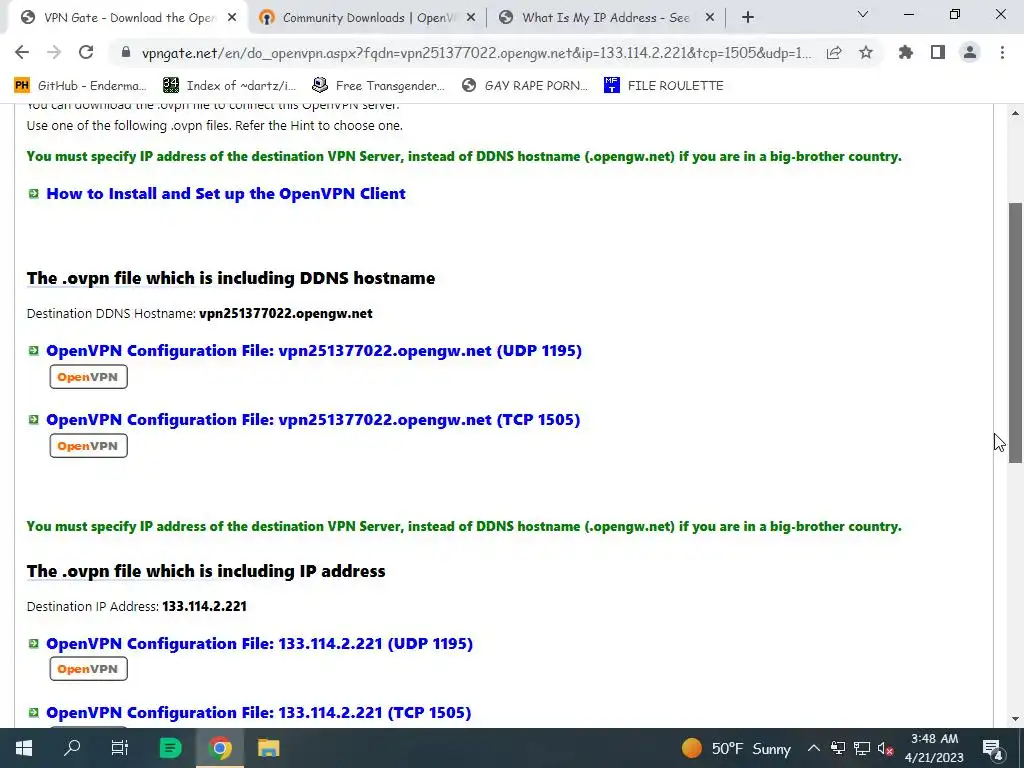Image resolution: width=1024 pixels, height=768 pixels.
Task: Open How to Install and Set up OpenVPN Client
Action: pyautogui.click(x=226, y=193)
